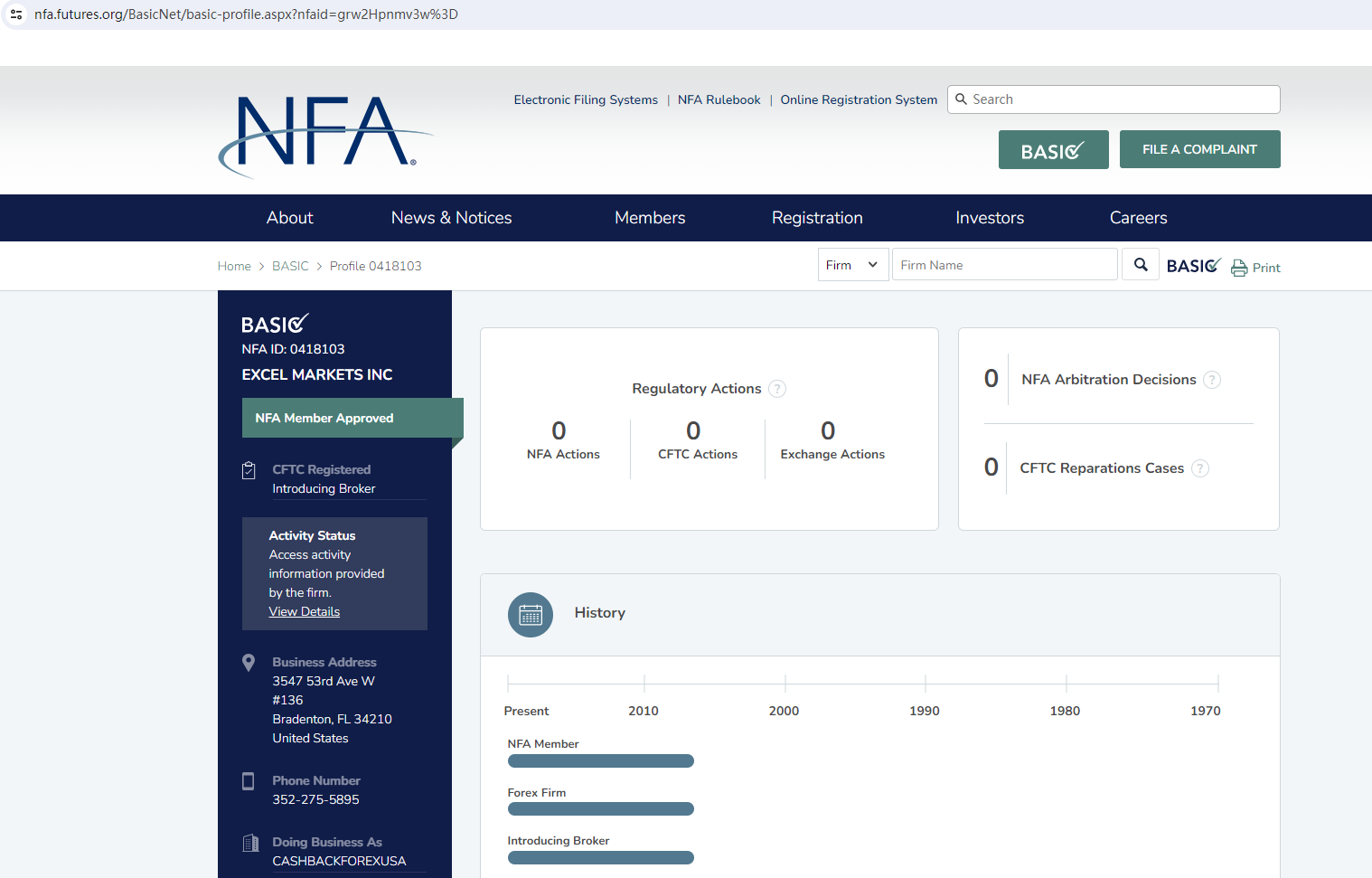Open help icon beside NFA Arbitration Decisions
The width and height of the screenshot is (1372, 878).
1212,380
